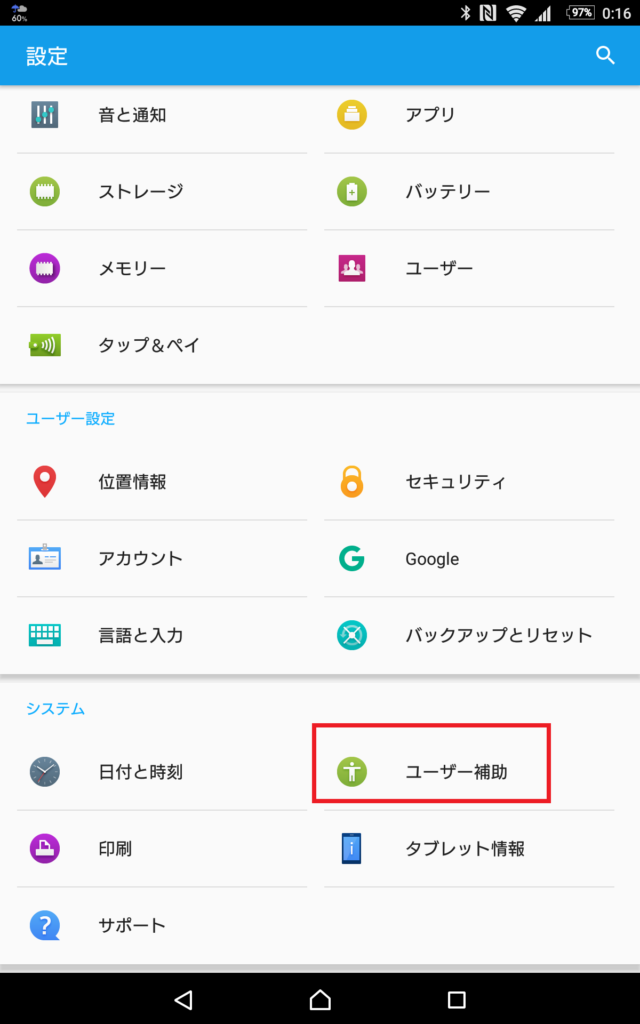Open タブレット情報 about tablet
Viewport: 640px width, 1024px height.
464,849
